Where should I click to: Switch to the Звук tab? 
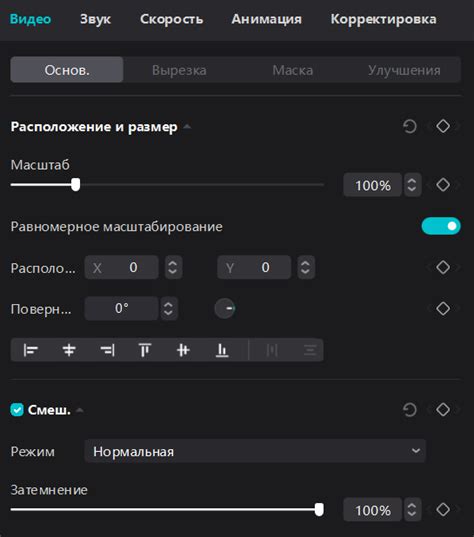pyautogui.click(x=95, y=19)
